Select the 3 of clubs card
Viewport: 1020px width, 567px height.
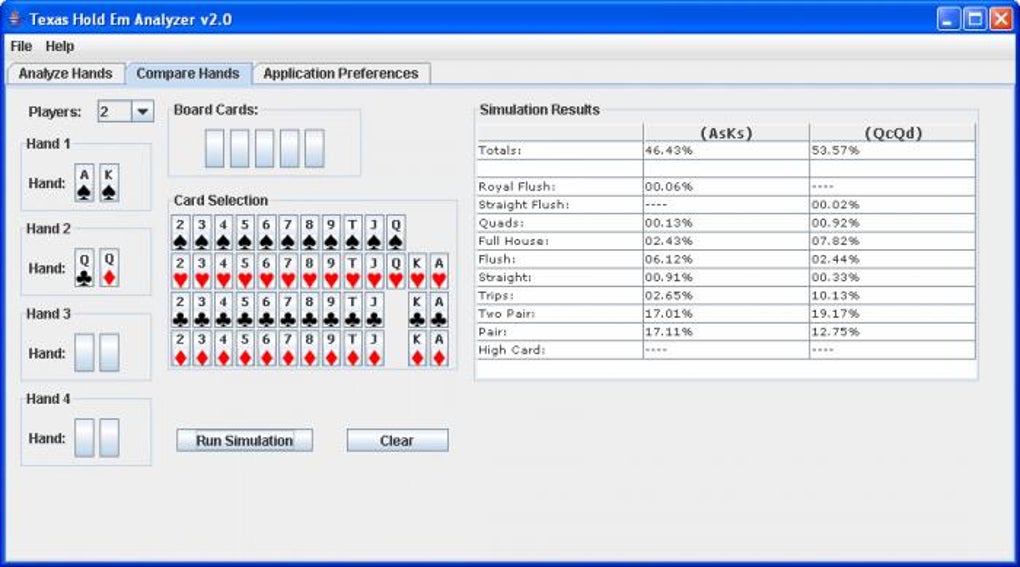(x=202, y=310)
